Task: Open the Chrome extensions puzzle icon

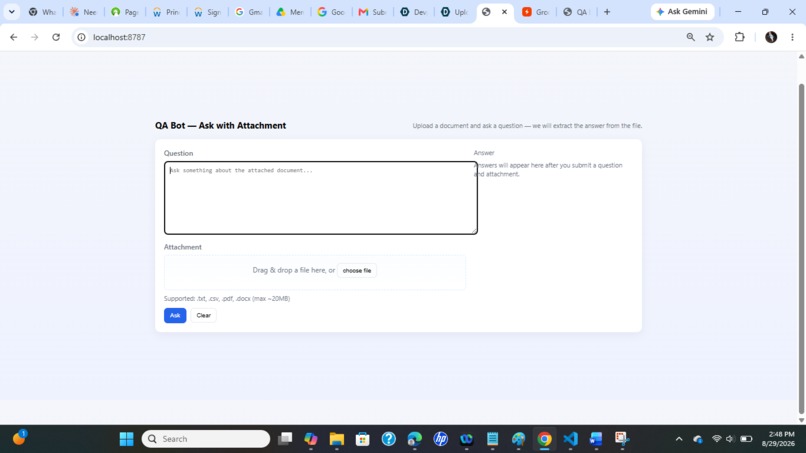Action: (740, 37)
